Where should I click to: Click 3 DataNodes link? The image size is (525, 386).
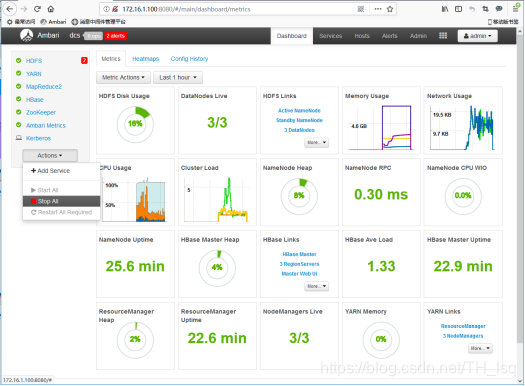(299, 130)
